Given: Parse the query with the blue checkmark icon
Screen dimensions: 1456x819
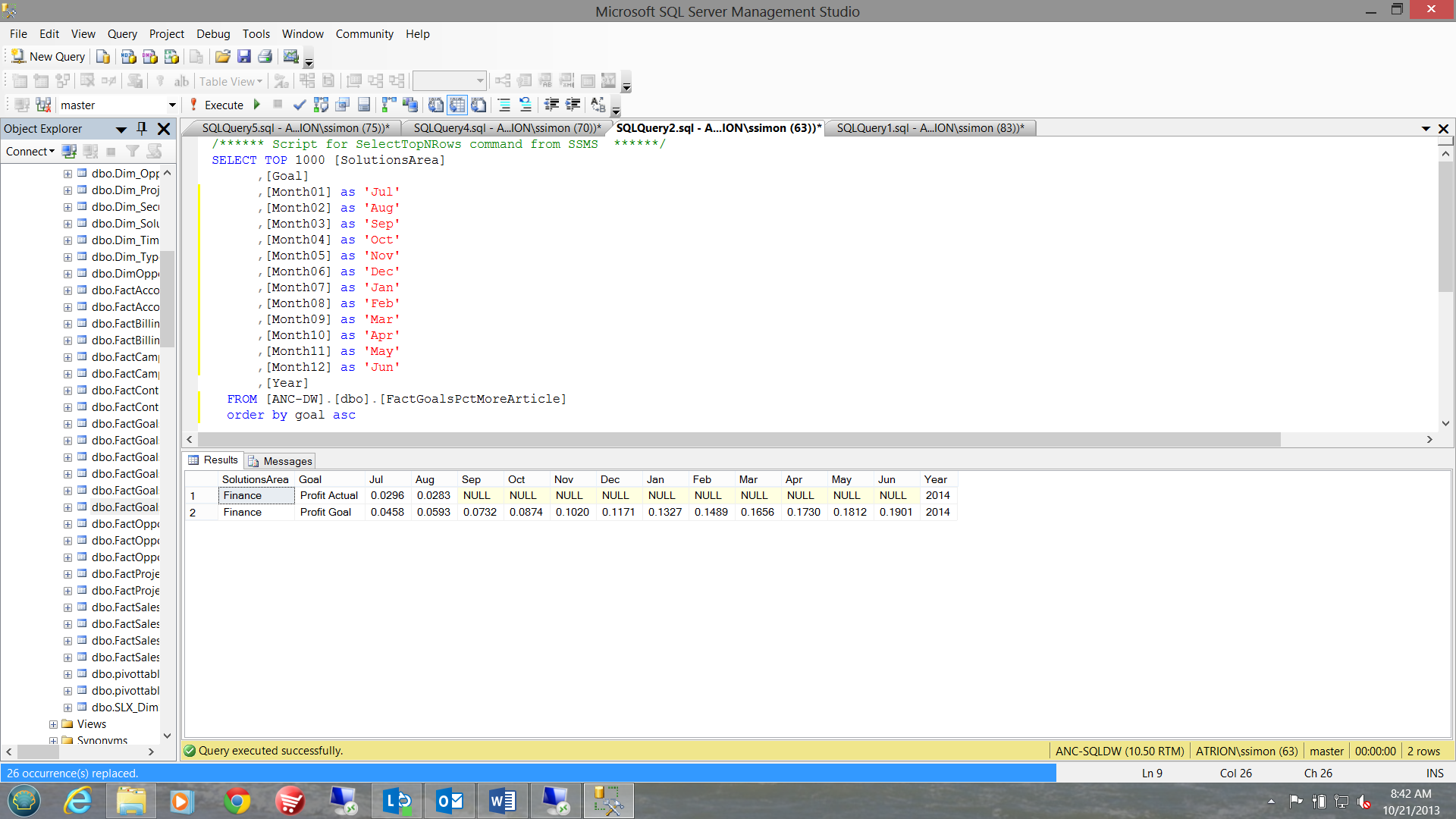Looking at the screenshot, I should (x=300, y=105).
